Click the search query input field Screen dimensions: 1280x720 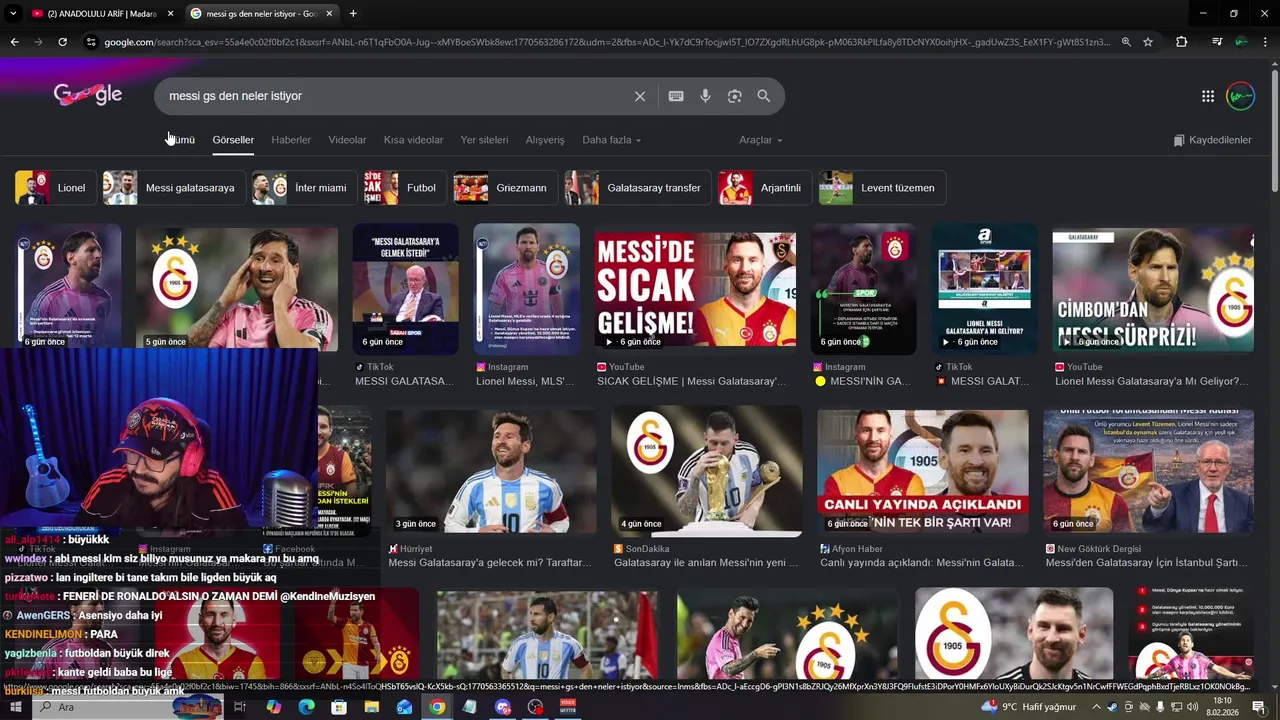(x=395, y=96)
